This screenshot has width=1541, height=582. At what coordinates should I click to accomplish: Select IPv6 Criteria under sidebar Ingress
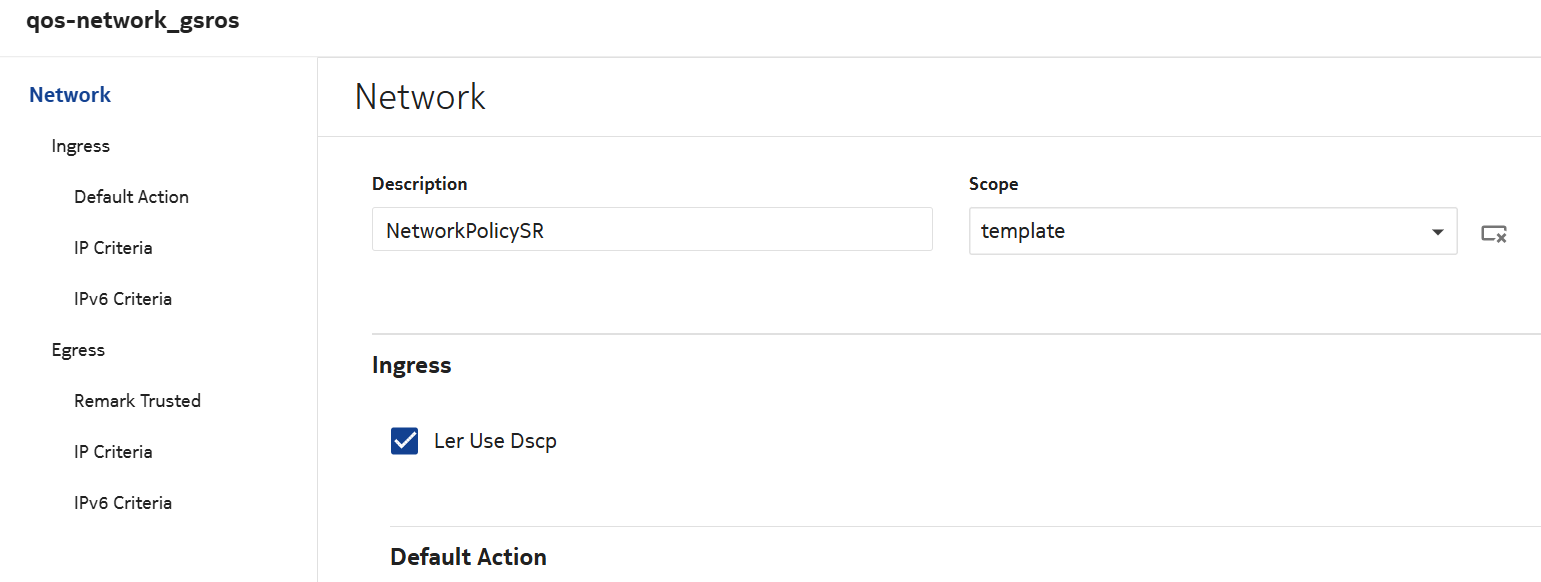[123, 299]
